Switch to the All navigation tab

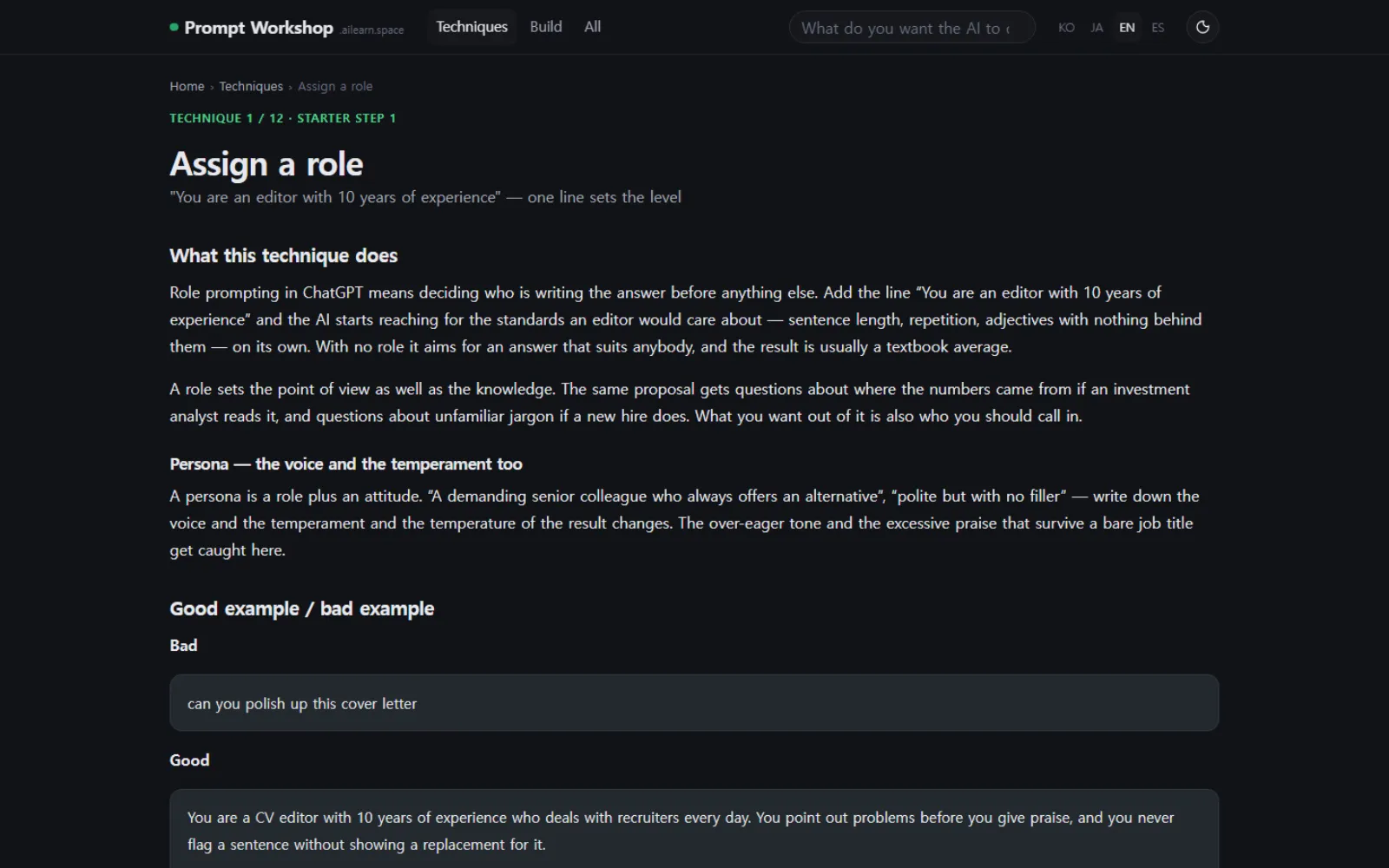(593, 27)
